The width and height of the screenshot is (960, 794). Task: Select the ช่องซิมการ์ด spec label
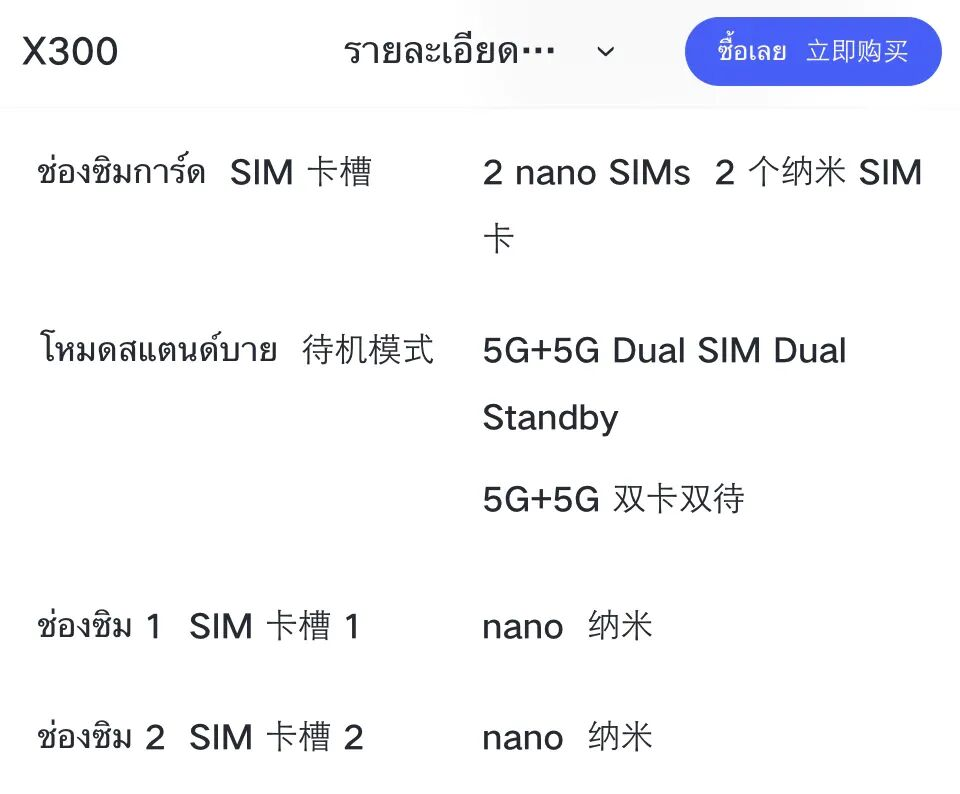click(121, 173)
